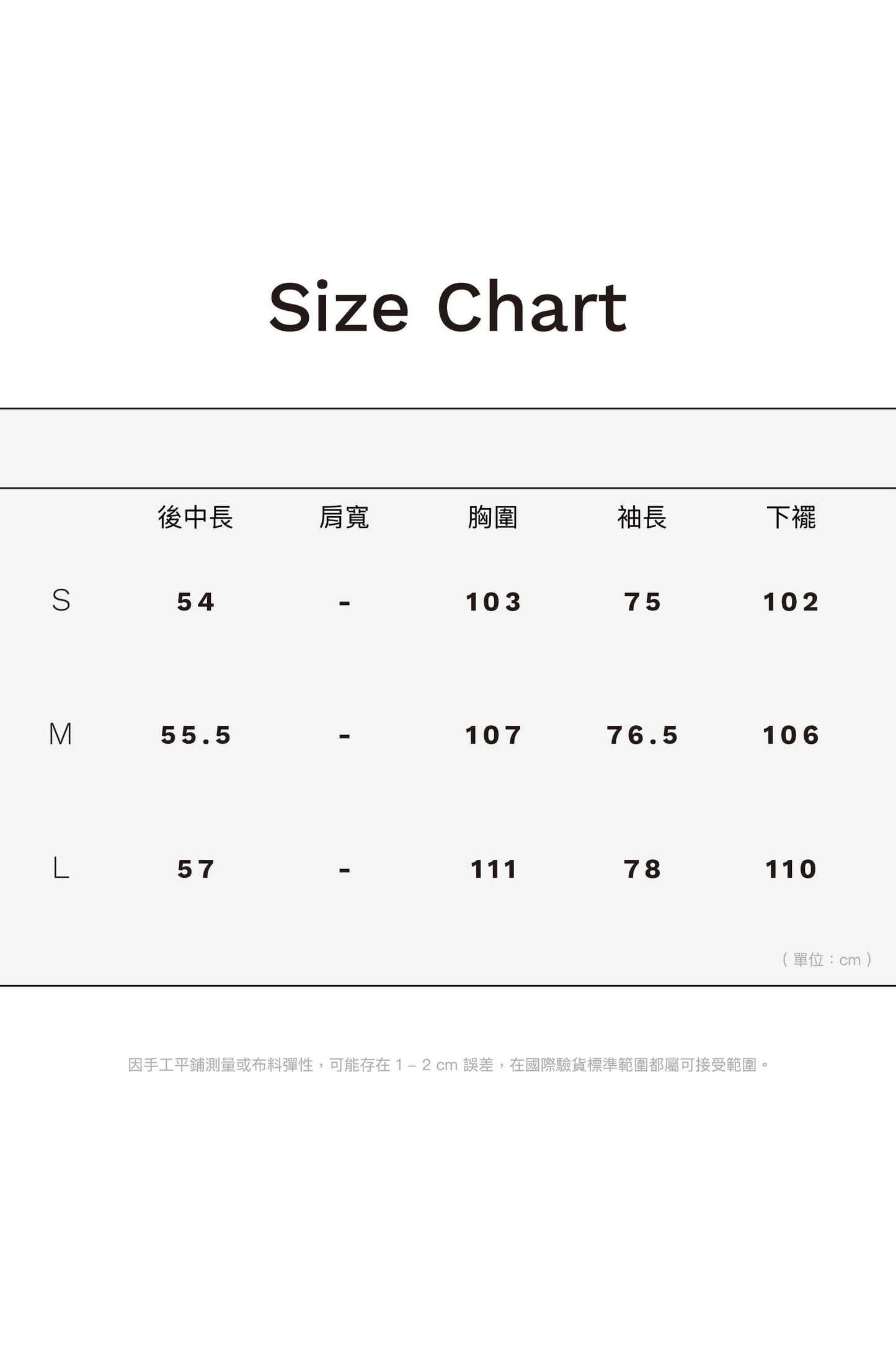This screenshot has width=896, height=1345.
Task: Select the 76.5 sleeve length value
Action: tap(642, 735)
